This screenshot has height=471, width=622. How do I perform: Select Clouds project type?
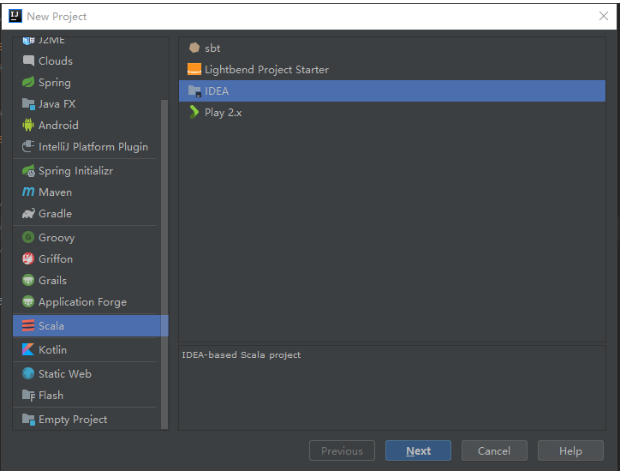86,61
